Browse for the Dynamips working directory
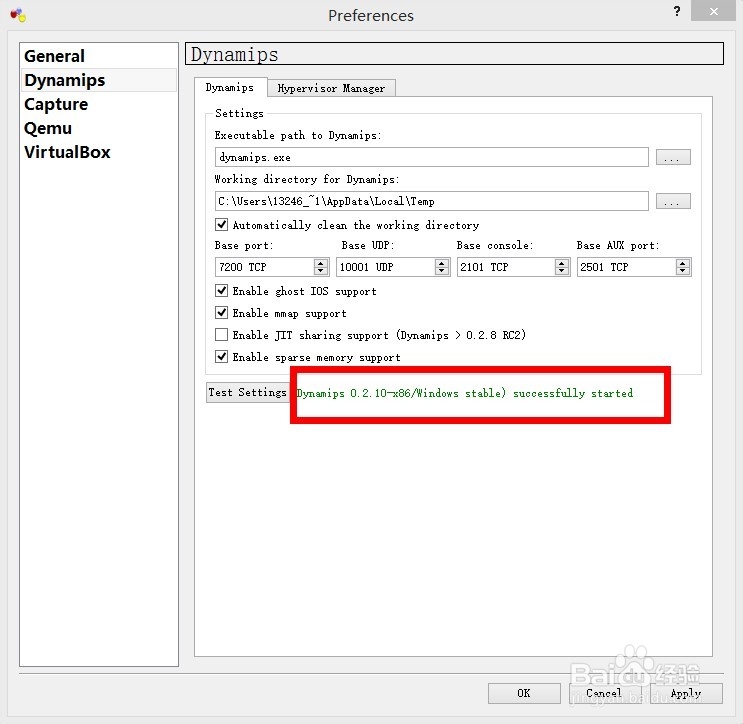The height and width of the screenshot is (724, 743). click(673, 201)
